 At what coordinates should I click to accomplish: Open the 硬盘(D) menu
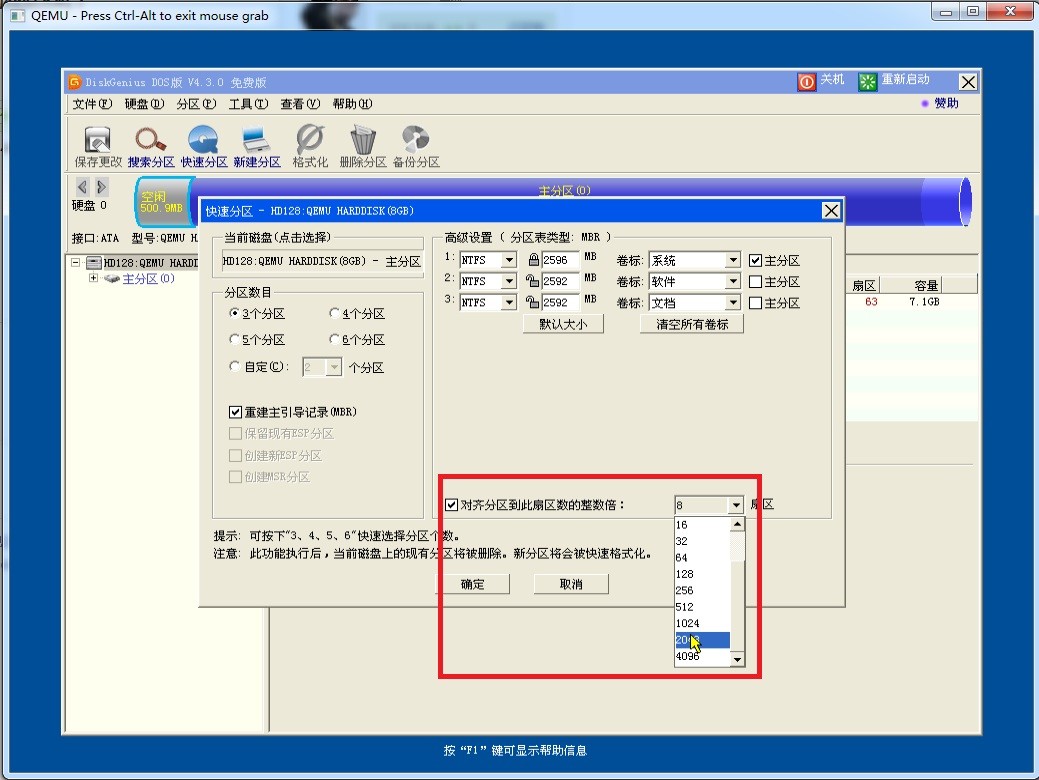tap(144, 104)
